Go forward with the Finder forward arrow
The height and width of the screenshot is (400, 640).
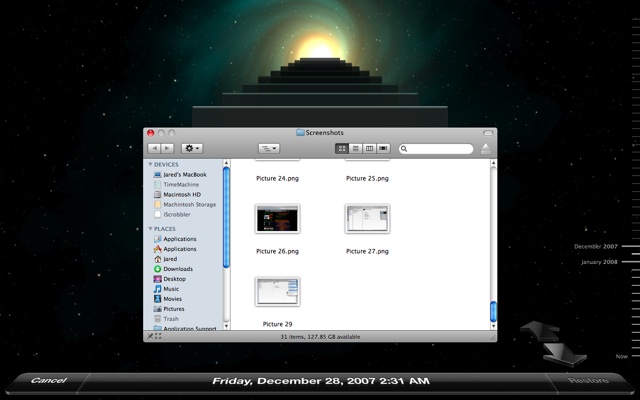click(167, 149)
